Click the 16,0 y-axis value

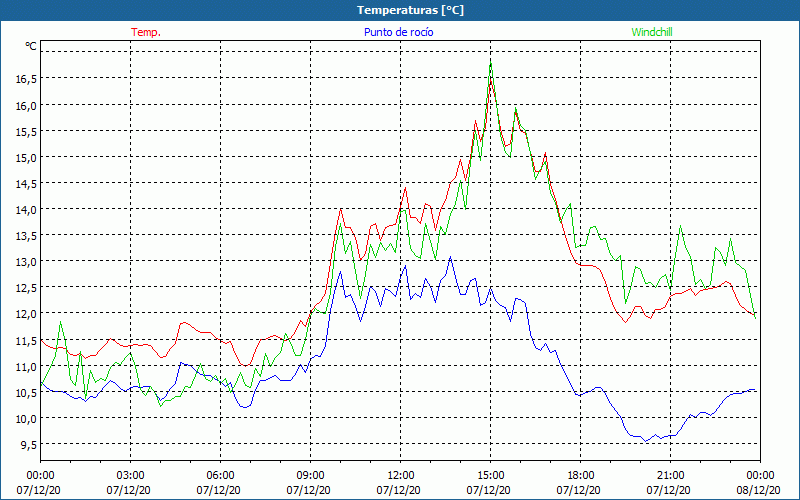click(x=26, y=105)
